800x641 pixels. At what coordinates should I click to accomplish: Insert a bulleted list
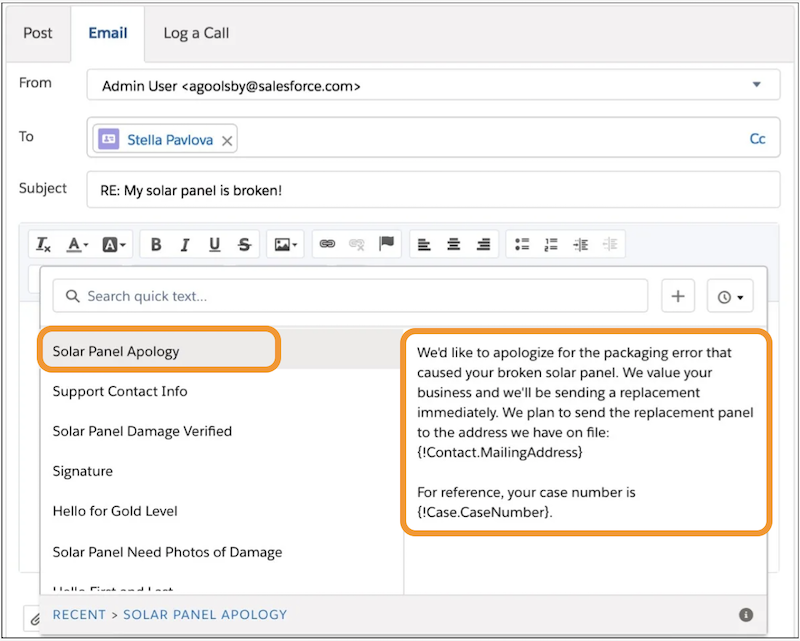521,245
